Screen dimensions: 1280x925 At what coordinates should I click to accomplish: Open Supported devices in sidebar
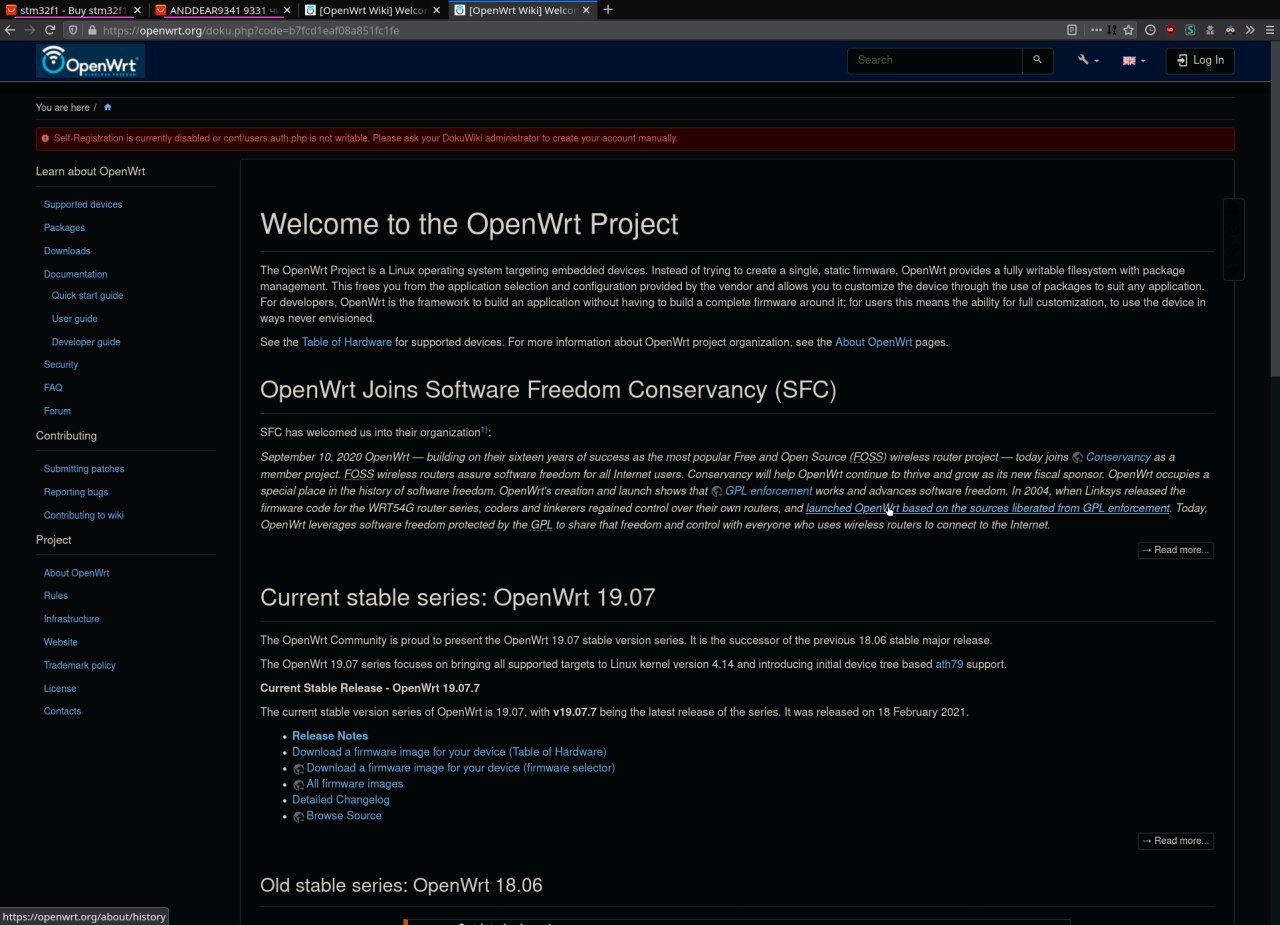pos(83,204)
